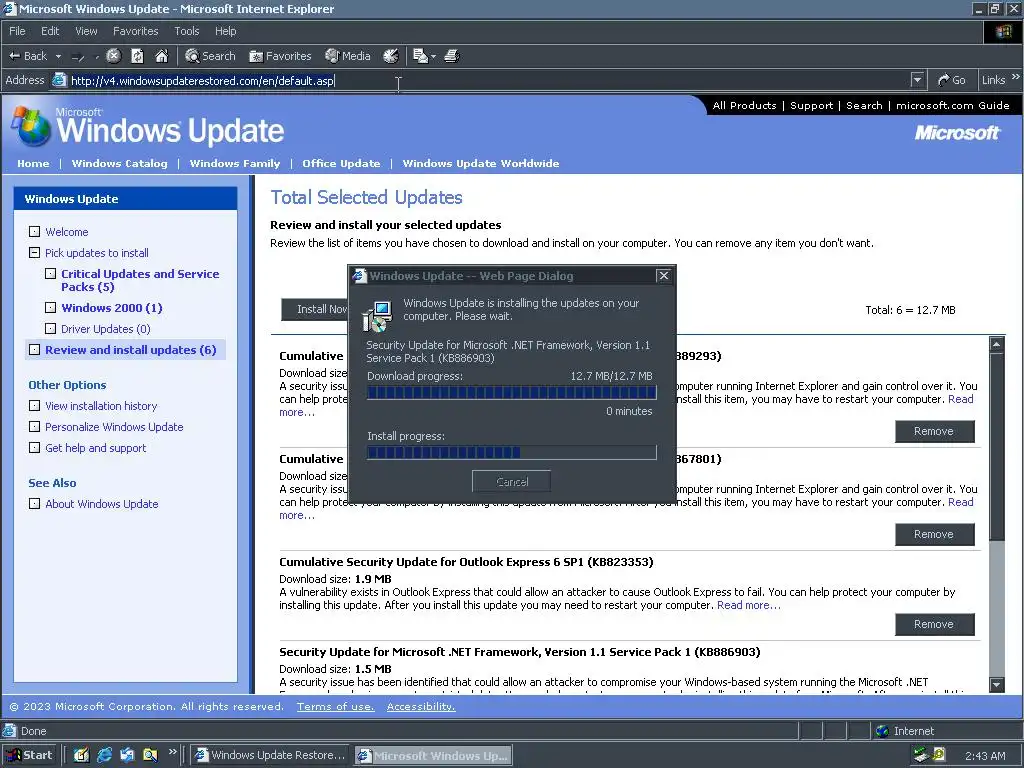The image size is (1024, 768).
Task: Open the Windows Start menu
Action: point(29,755)
